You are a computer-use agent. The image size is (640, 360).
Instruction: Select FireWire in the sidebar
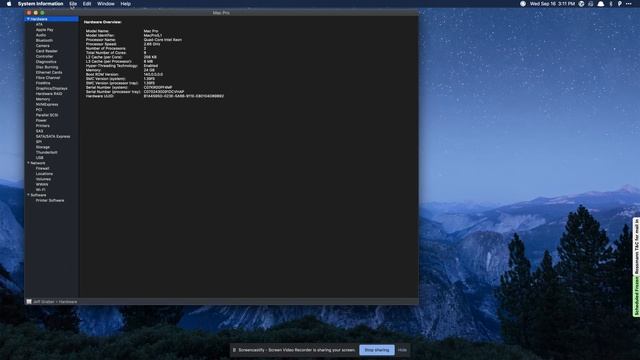click(43, 83)
